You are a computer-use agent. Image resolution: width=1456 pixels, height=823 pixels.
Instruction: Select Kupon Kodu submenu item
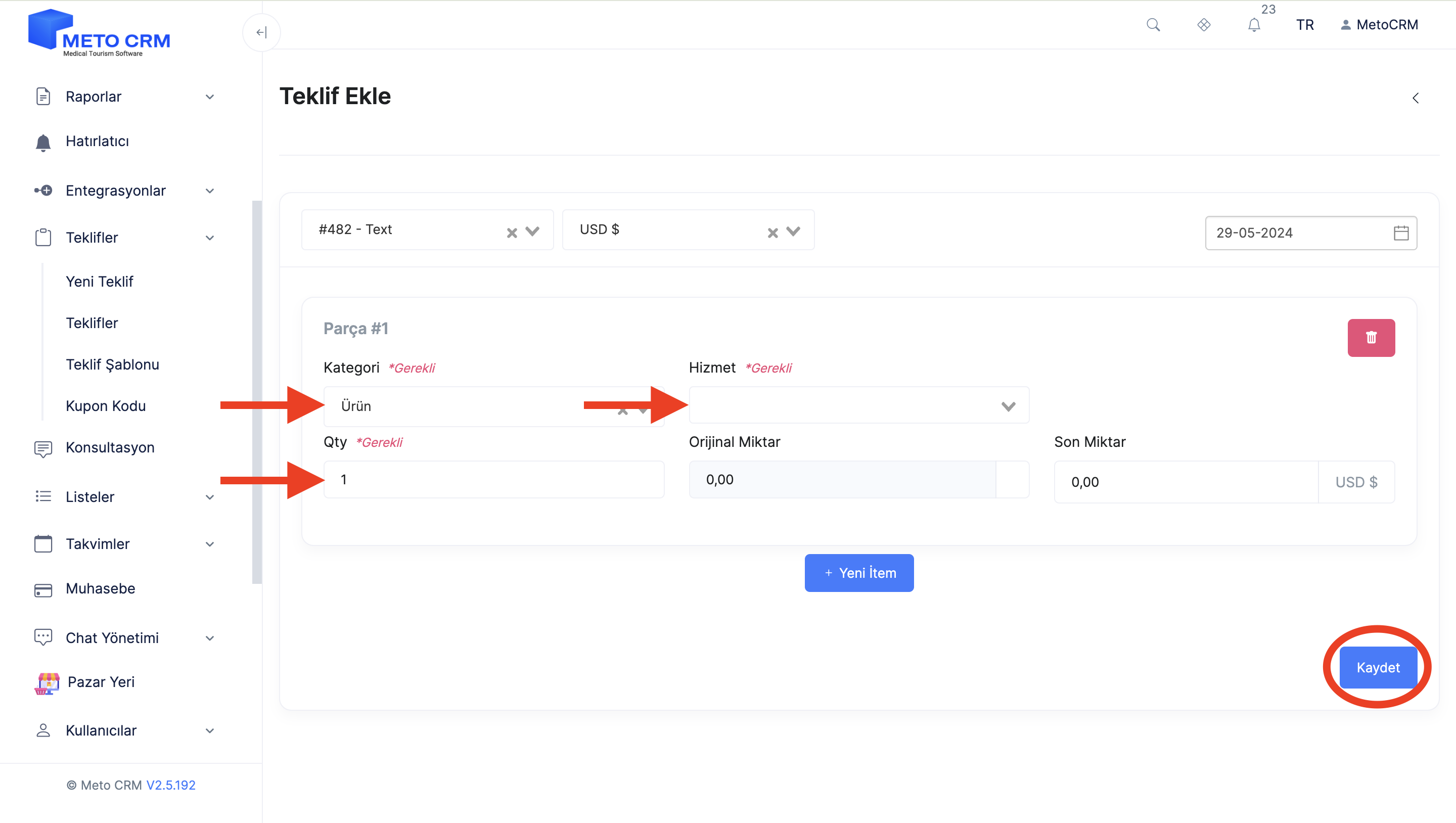[x=106, y=405]
